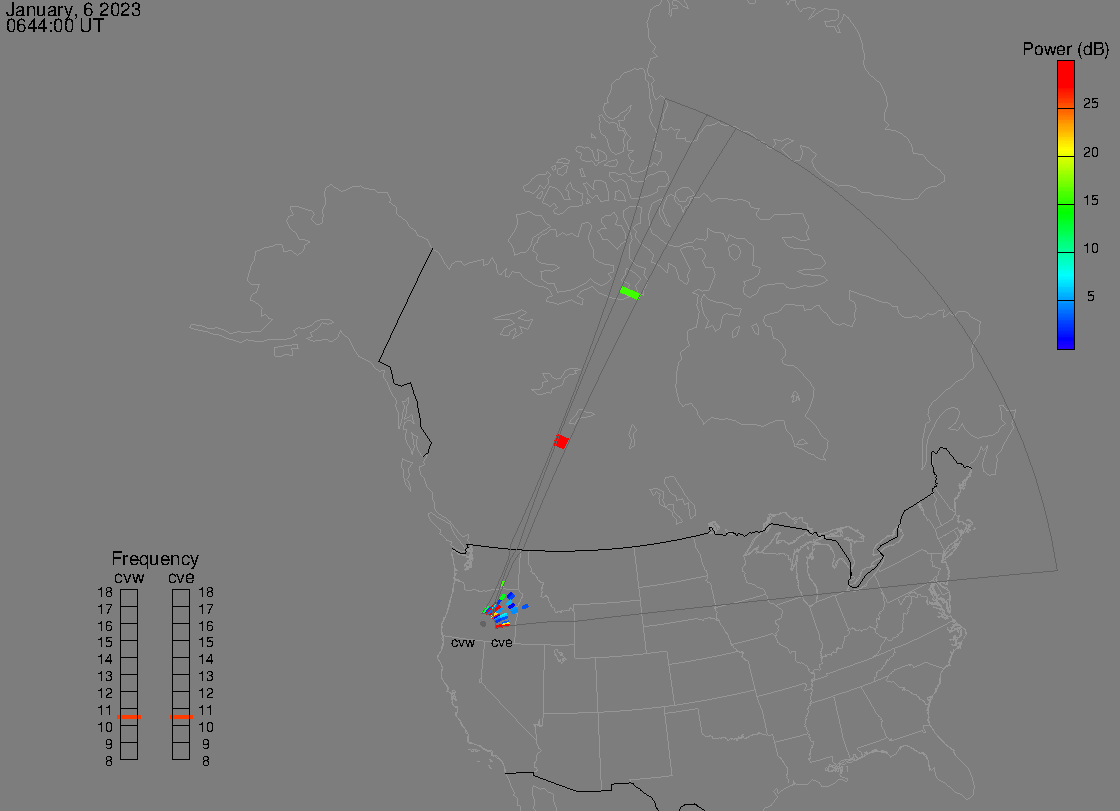
Task: Click the red backscatter cell on the beam
Action: pos(561,442)
